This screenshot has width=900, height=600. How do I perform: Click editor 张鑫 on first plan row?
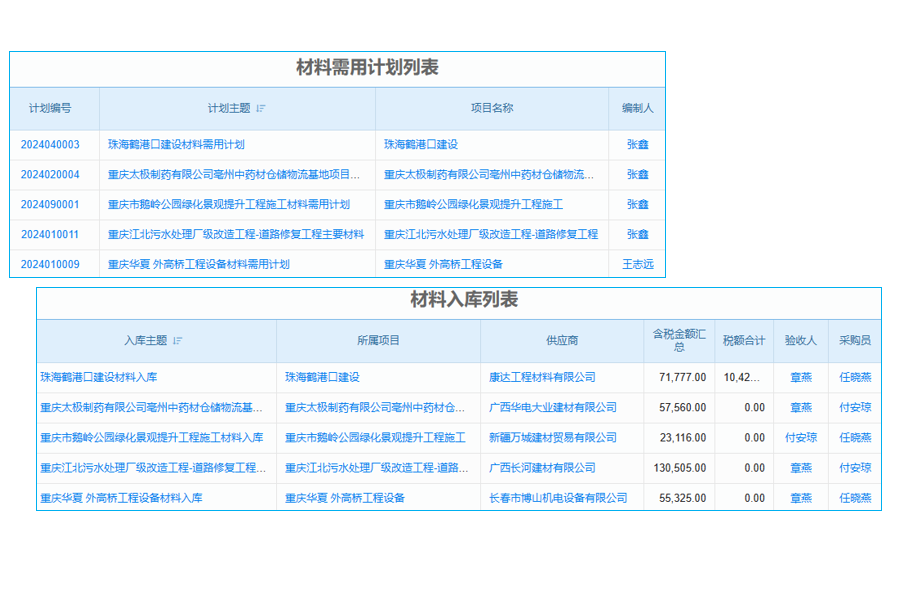click(637, 144)
